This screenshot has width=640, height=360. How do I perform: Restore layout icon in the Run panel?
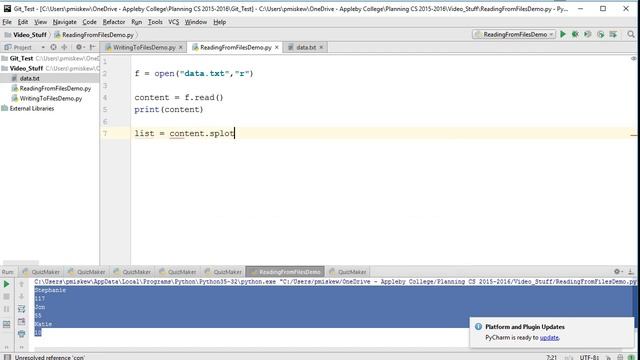click(x=7, y=324)
